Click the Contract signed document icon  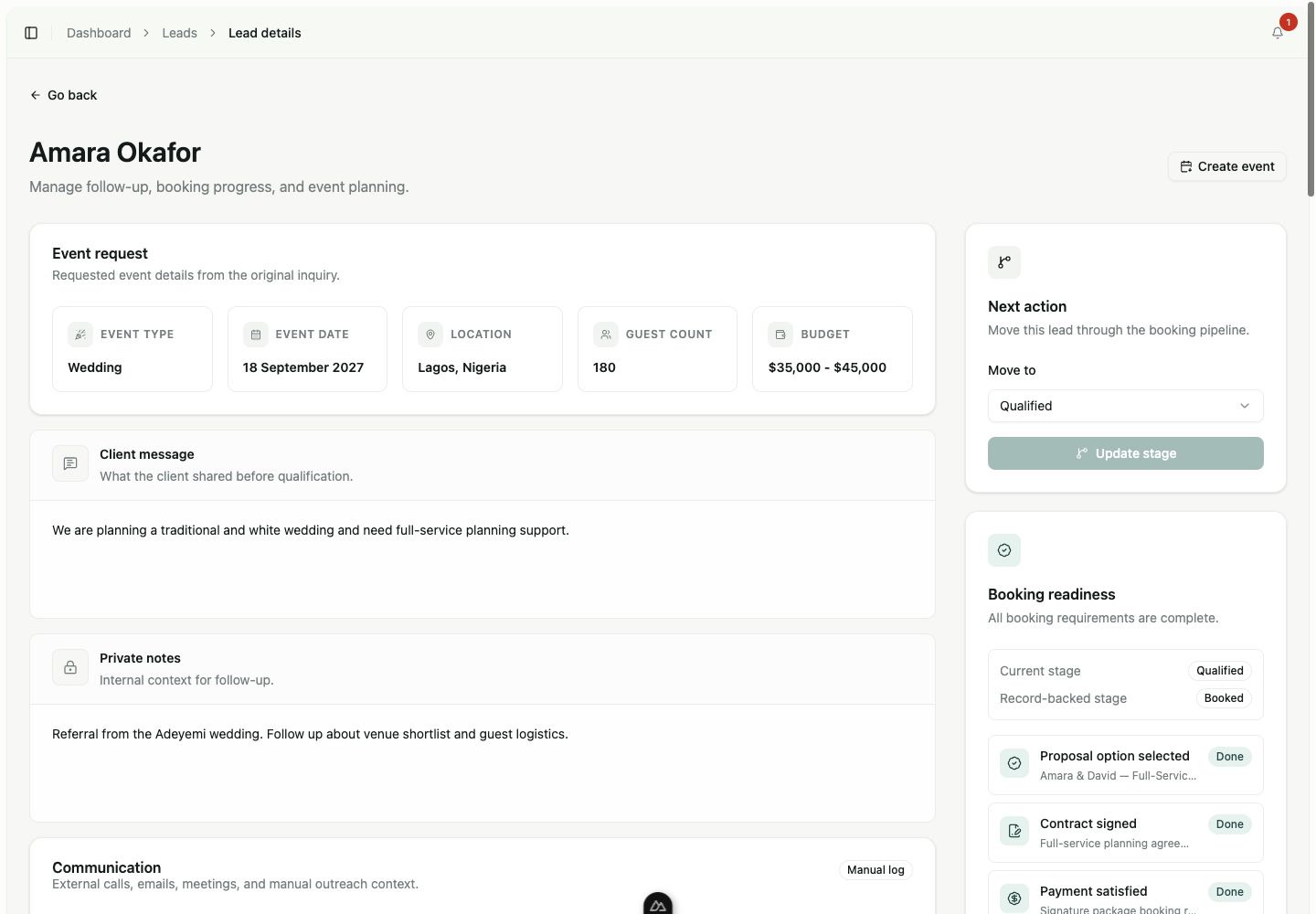(1014, 831)
